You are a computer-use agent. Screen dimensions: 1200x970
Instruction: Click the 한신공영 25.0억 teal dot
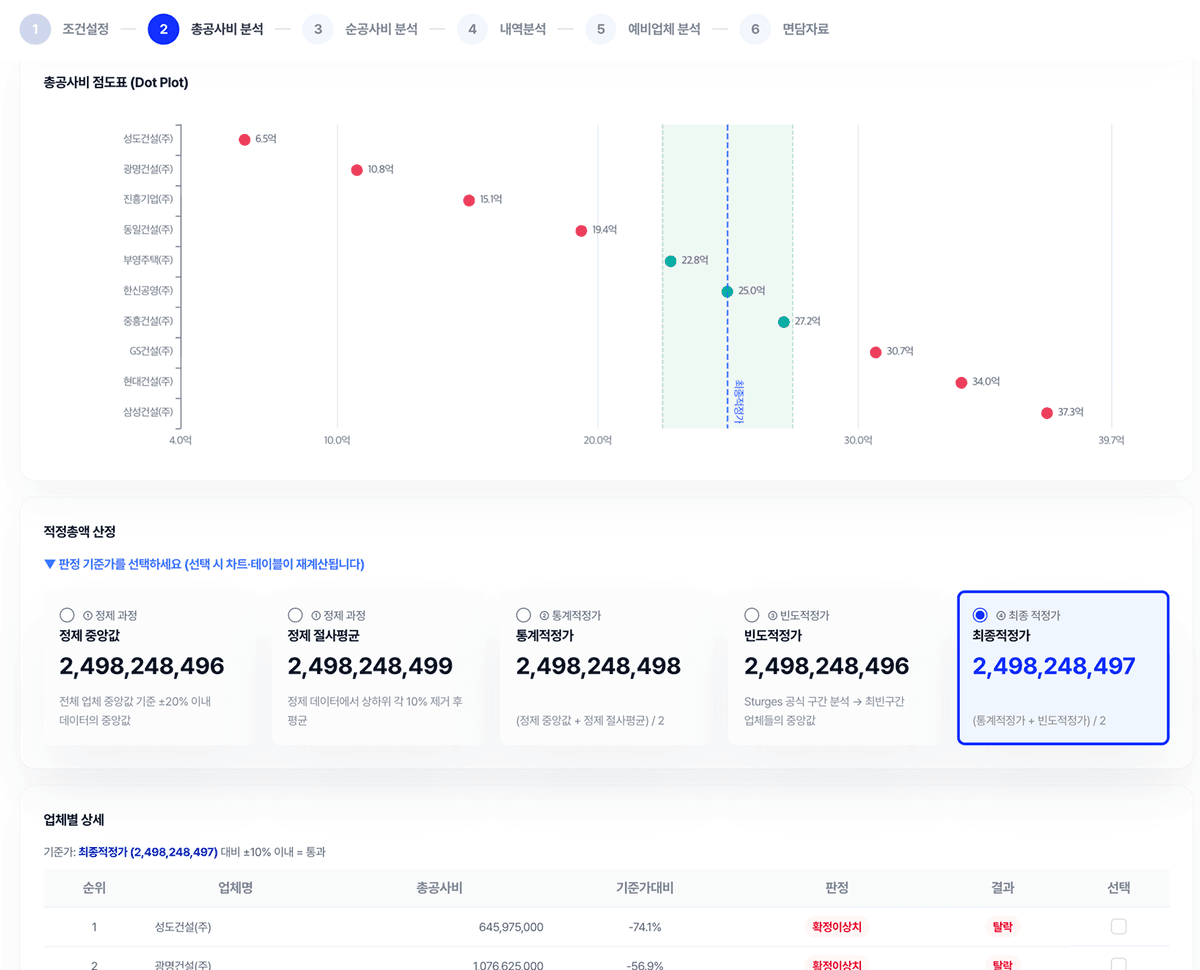tap(727, 292)
